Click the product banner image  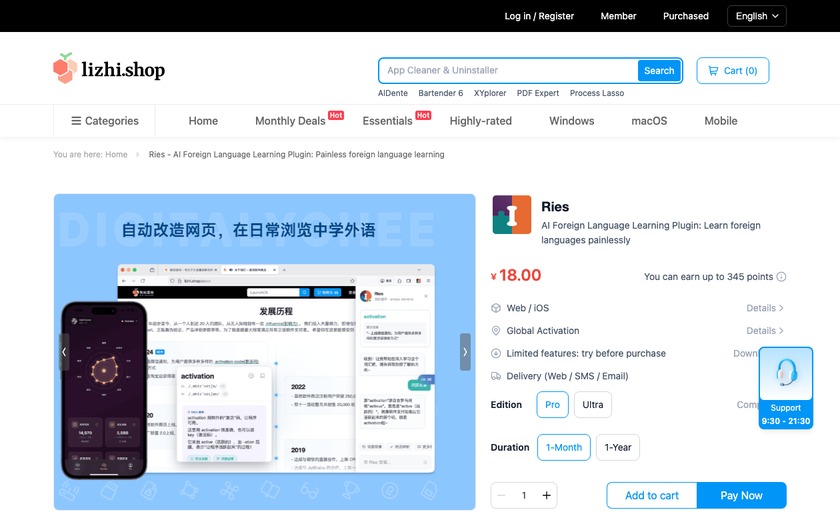tap(264, 352)
